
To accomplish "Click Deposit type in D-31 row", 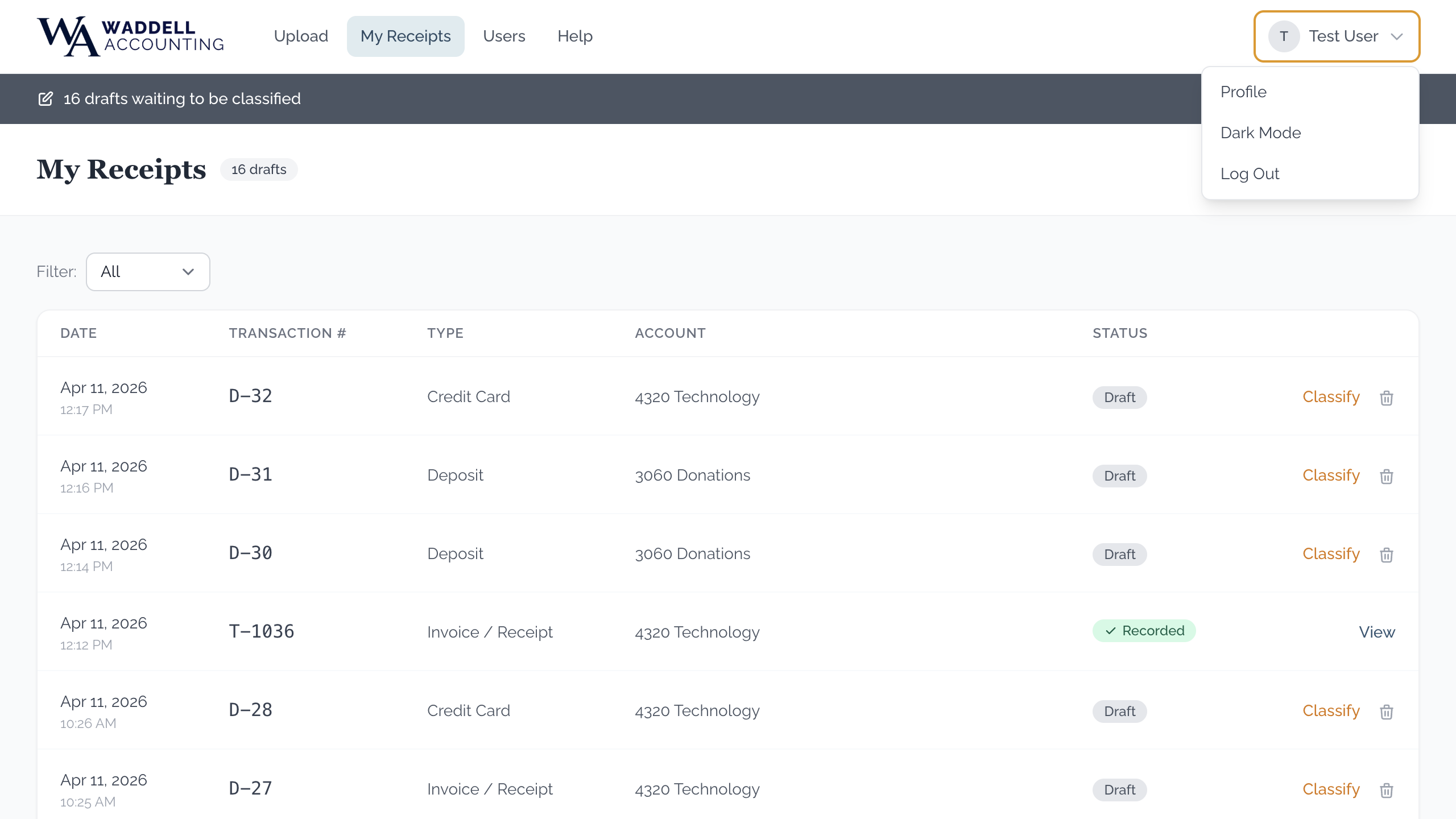I will pos(455,475).
